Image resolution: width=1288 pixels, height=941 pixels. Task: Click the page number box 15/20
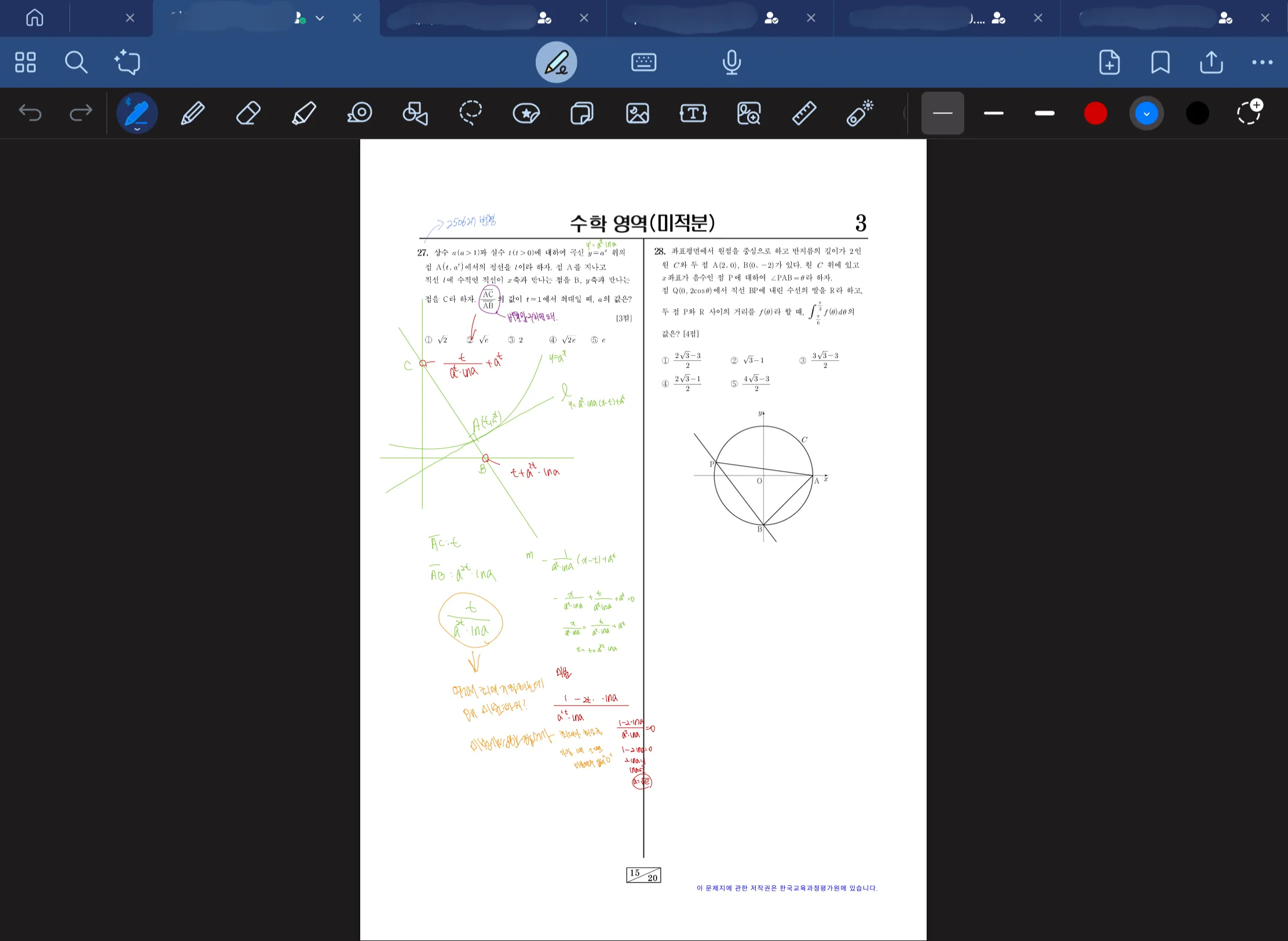[643, 875]
